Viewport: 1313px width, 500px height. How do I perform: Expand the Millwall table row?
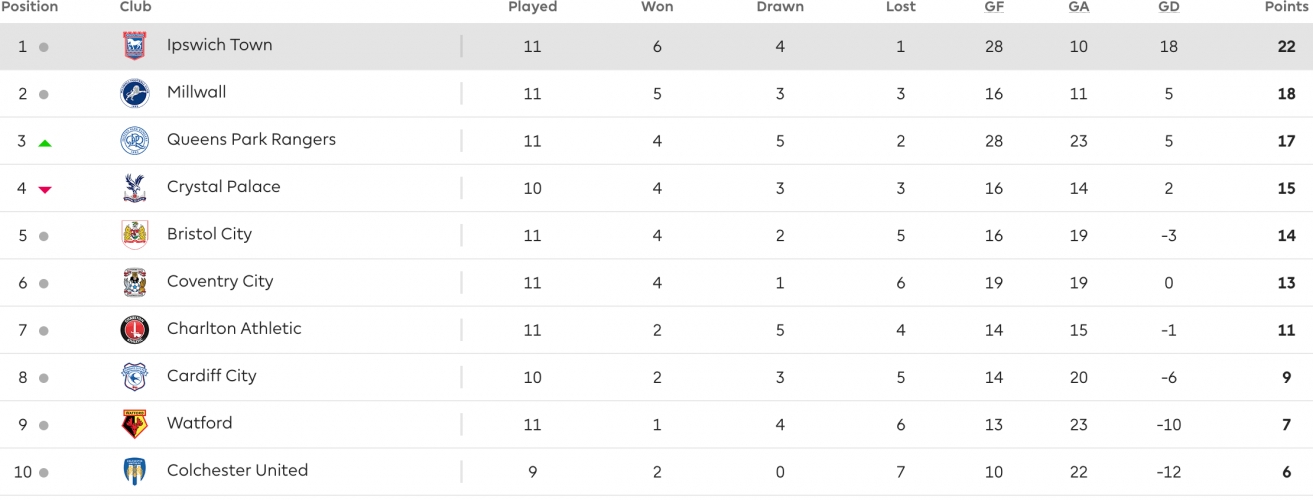point(656,94)
